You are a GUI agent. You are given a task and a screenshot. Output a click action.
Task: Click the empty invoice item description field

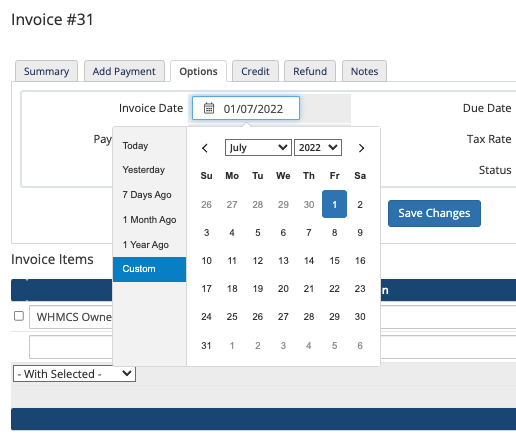pos(71,347)
